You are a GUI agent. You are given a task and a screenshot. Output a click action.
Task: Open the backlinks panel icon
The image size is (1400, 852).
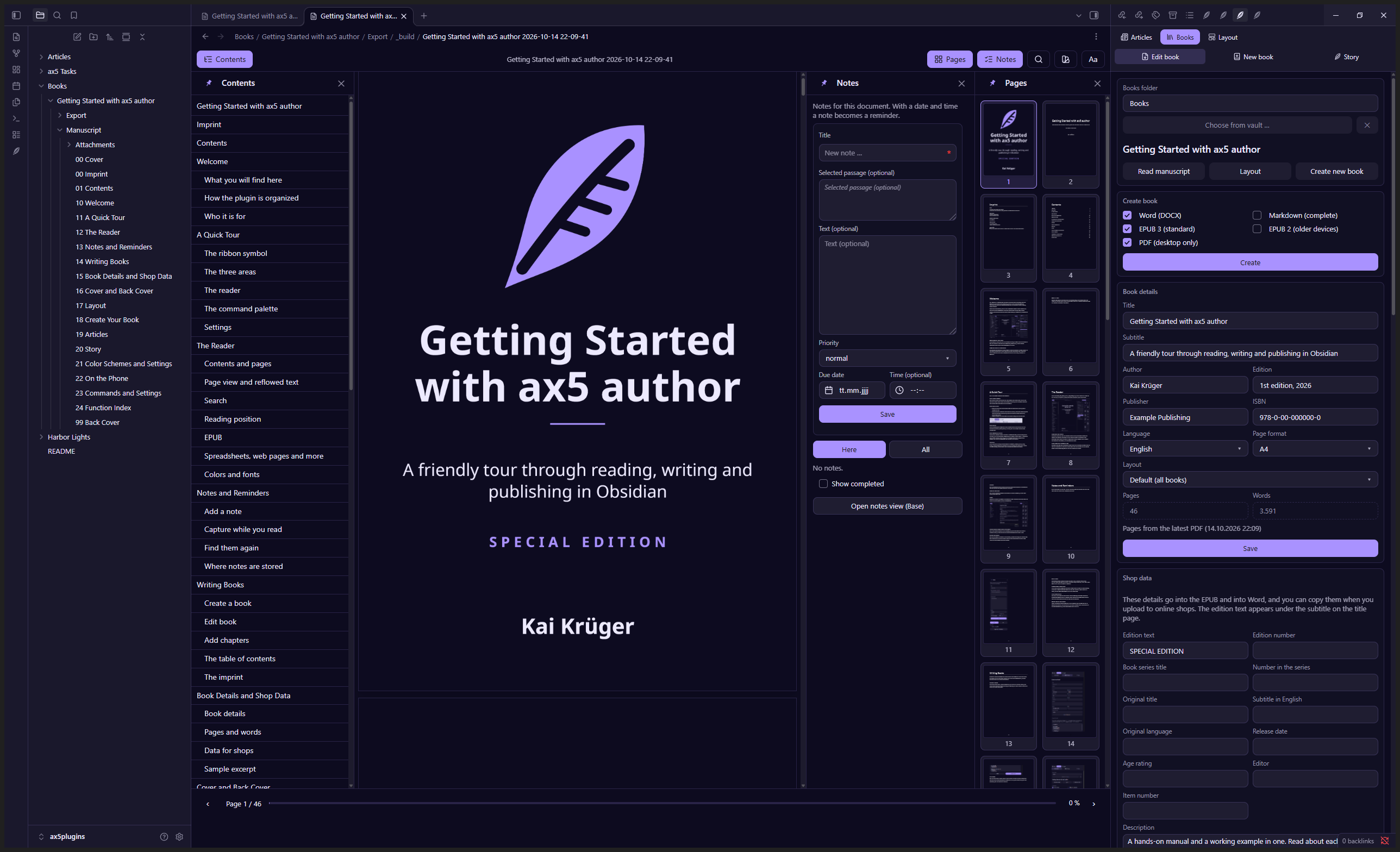[x=1122, y=15]
